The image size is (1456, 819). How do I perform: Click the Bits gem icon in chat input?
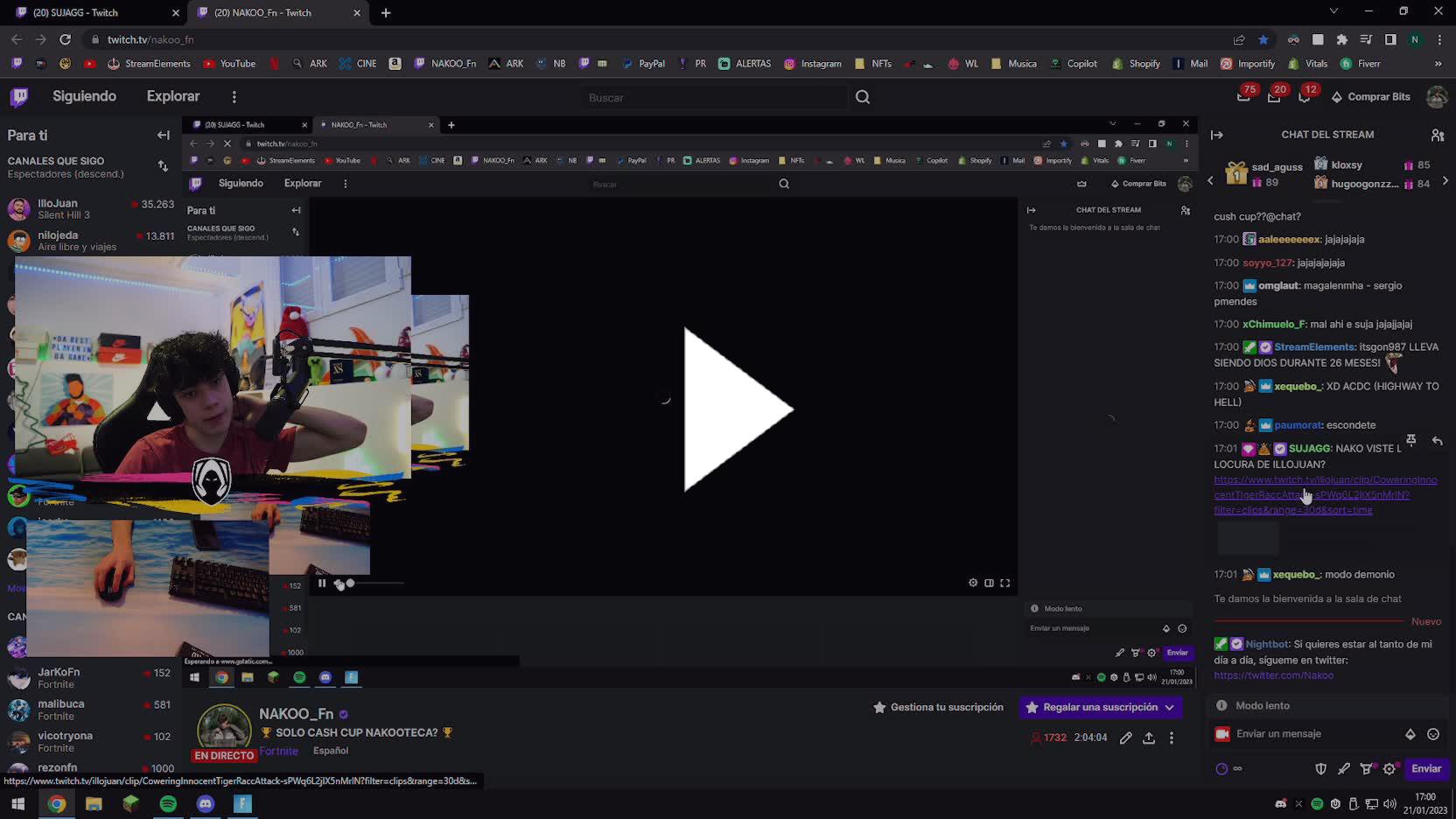1410,734
